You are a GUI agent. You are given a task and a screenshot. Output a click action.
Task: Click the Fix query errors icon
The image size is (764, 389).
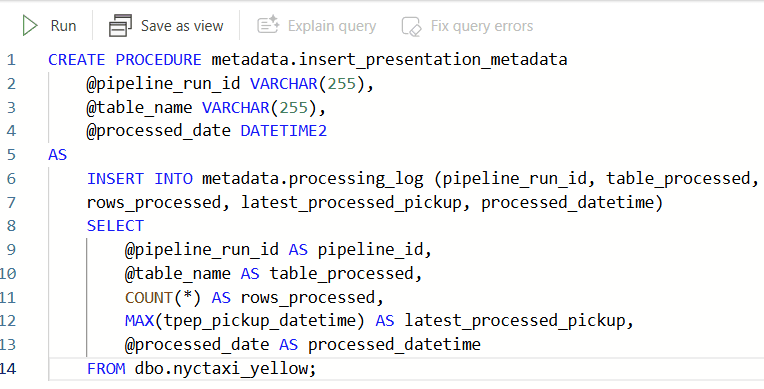pos(411,26)
